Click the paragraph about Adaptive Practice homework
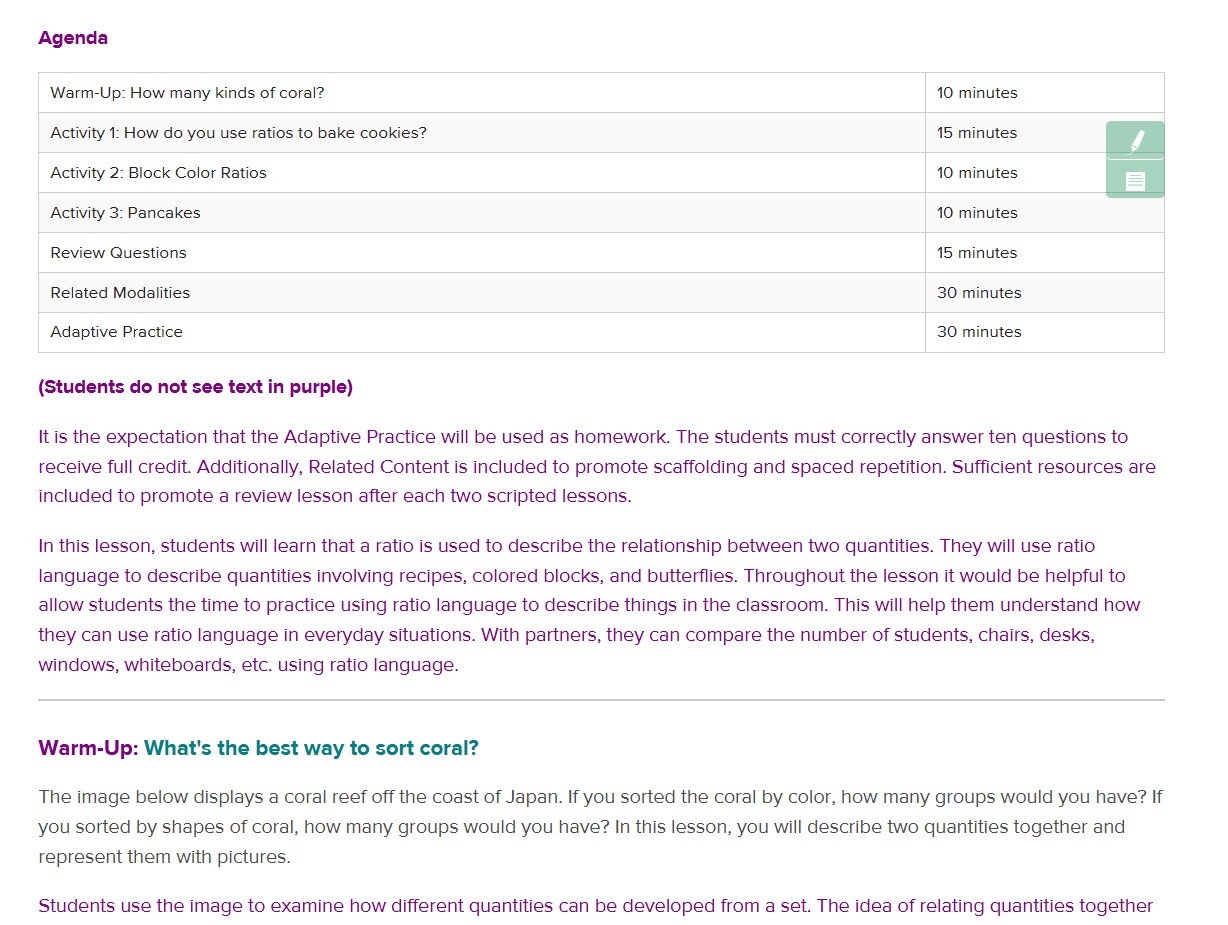The height and width of the screenshot is (925, 1228). (597, 466)
